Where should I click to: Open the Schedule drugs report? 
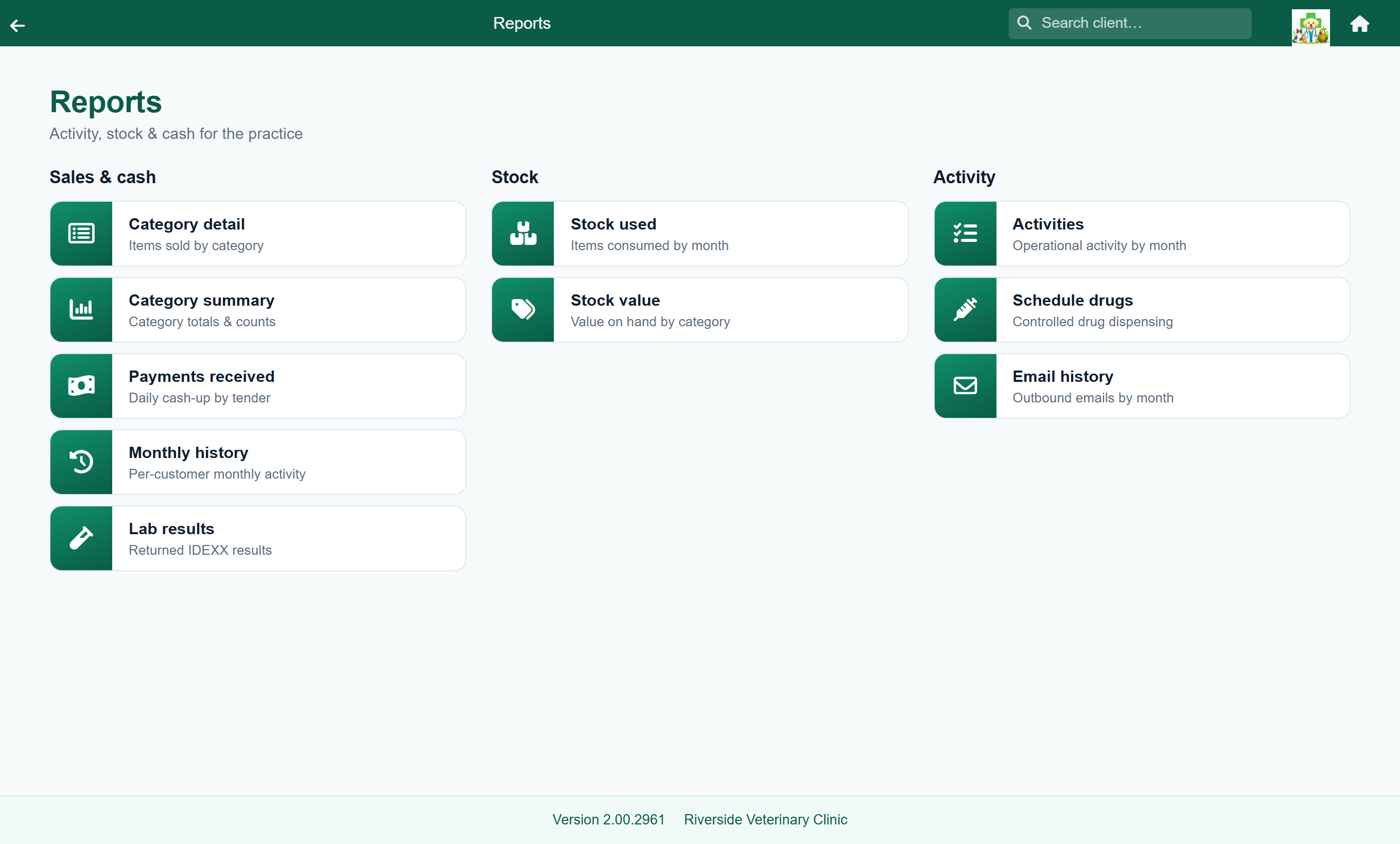(1142, 309)
